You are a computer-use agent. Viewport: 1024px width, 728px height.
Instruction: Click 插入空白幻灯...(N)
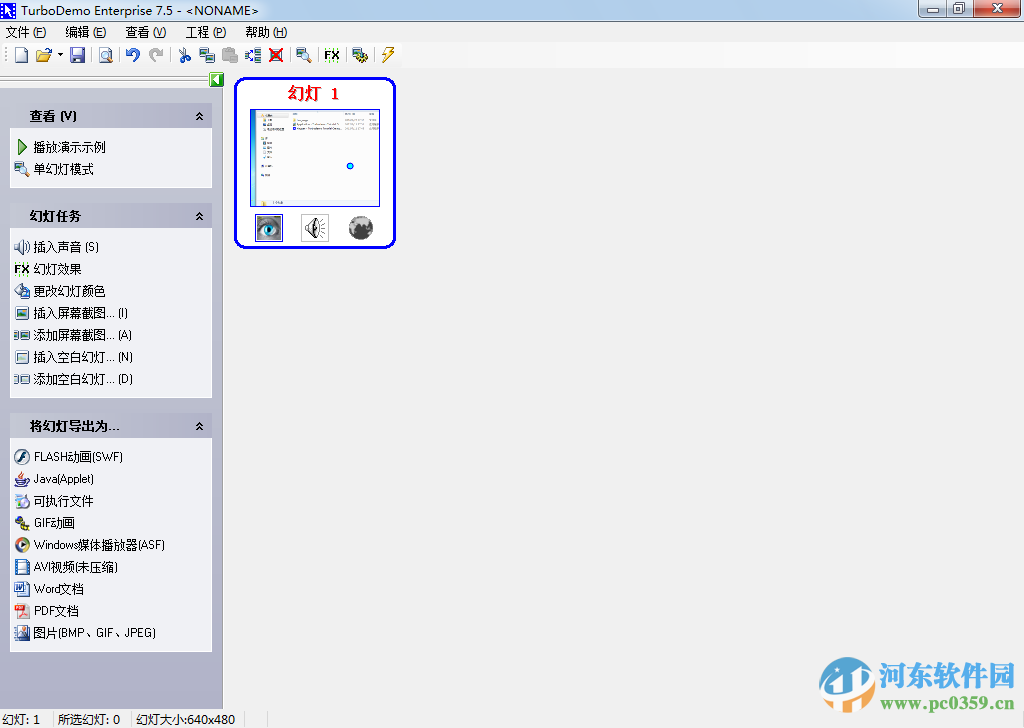point(74,357)
